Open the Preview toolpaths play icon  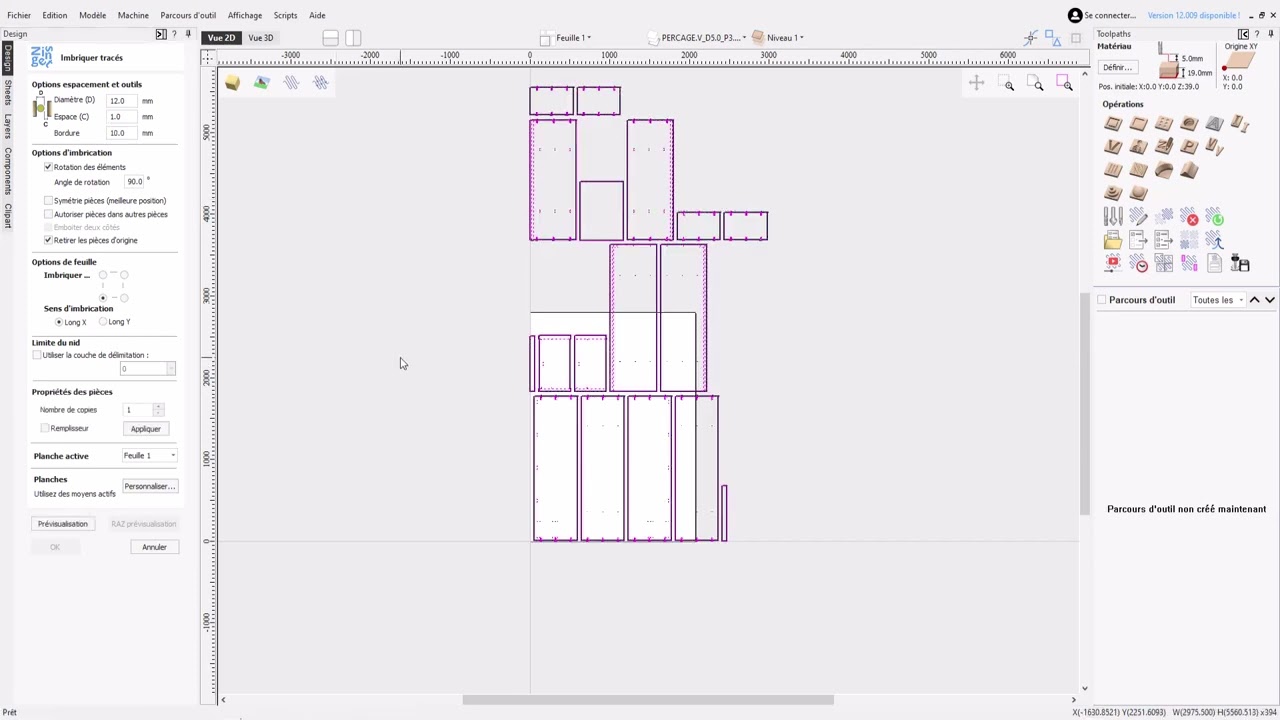tap(1113, 264)
